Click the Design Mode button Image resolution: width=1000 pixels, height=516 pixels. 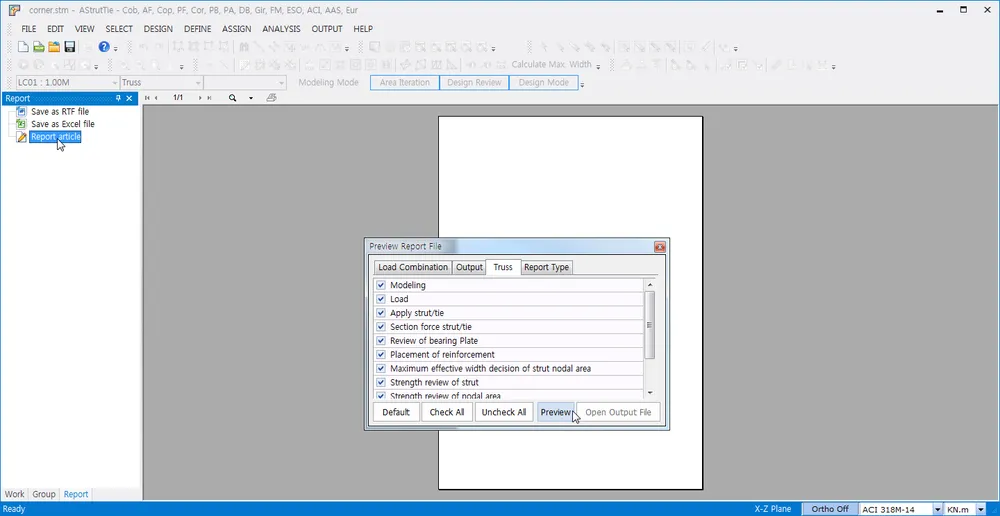[x=544, y=83]
